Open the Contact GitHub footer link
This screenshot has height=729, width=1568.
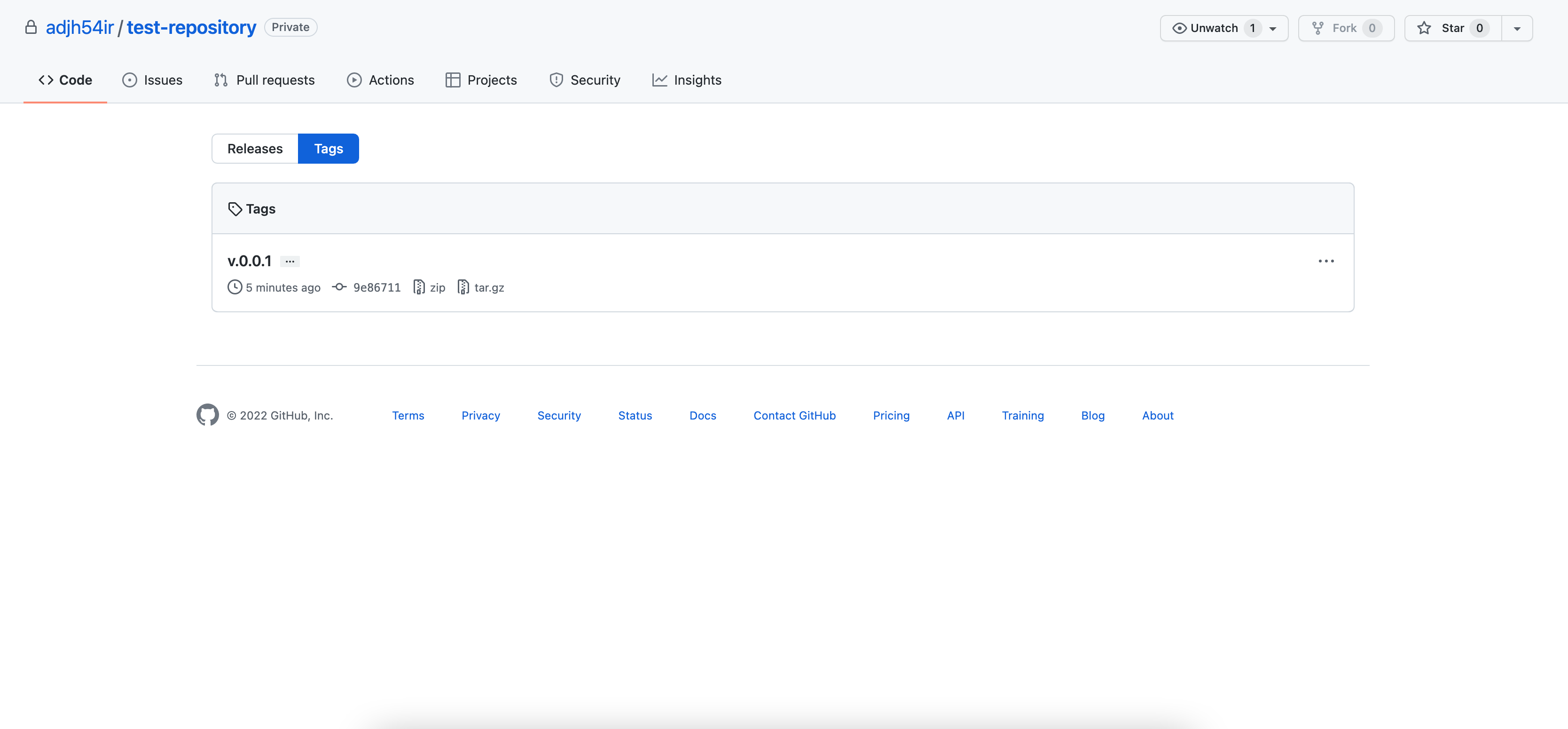pyautogui.click(x=794, y=415)
